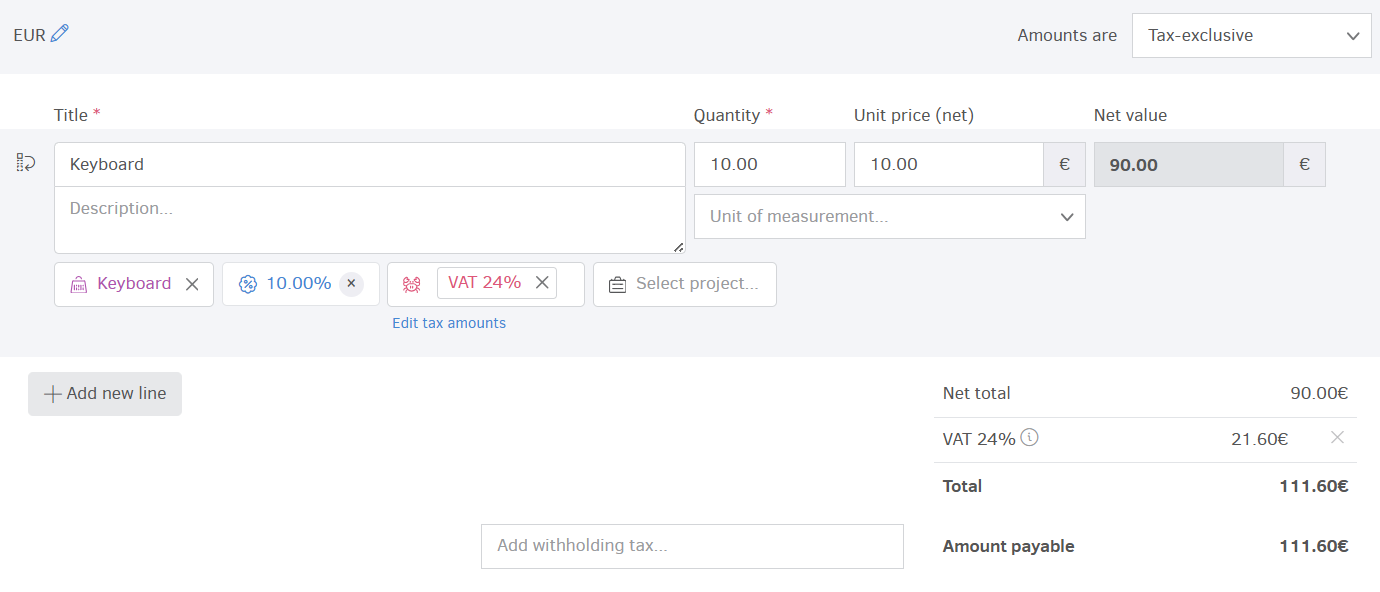Image resolution: width=1380 pixels, height=592 pixels.
Task: Click the briefcase icon in Select project
Action: click(x=616, y=283)
